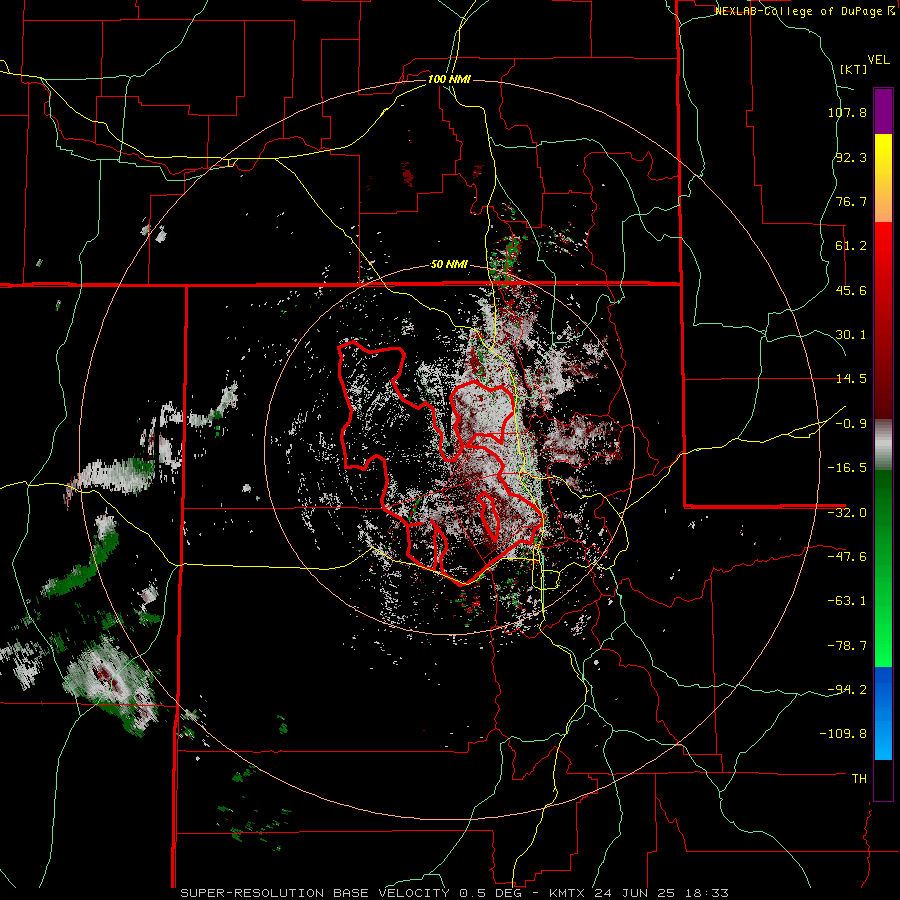Click the -16.5 velocity scale label
Viewport: 900px width, 900px height.
coord(847,468)
